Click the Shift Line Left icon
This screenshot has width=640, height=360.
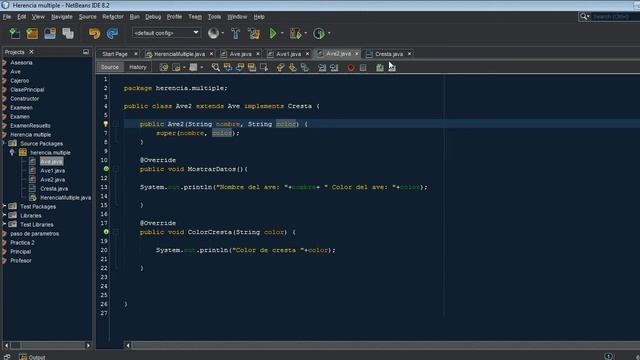tap(322, 67)
